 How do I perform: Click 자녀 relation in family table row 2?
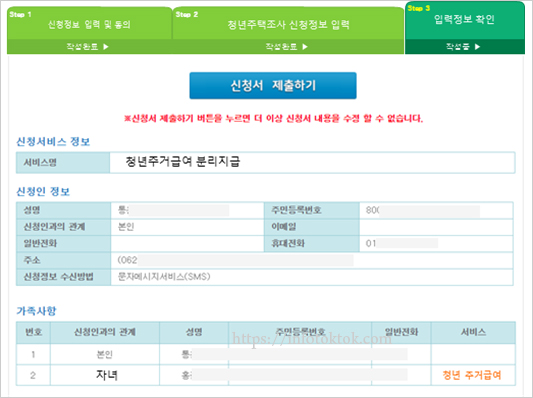click(107, 375)
